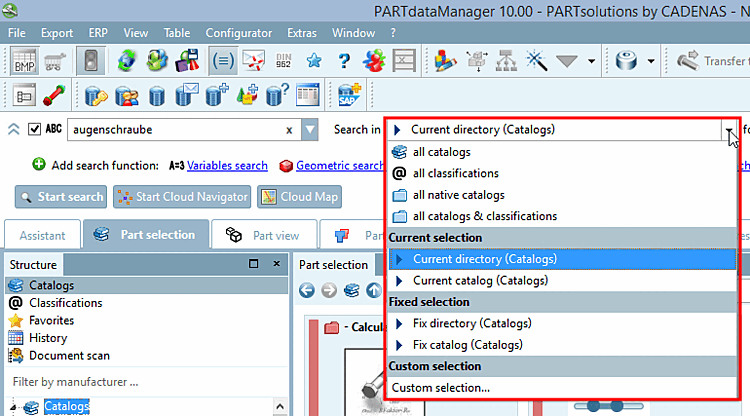Open the Configurator menu
This screenshot has width=750, height=416.
[239, 33]
